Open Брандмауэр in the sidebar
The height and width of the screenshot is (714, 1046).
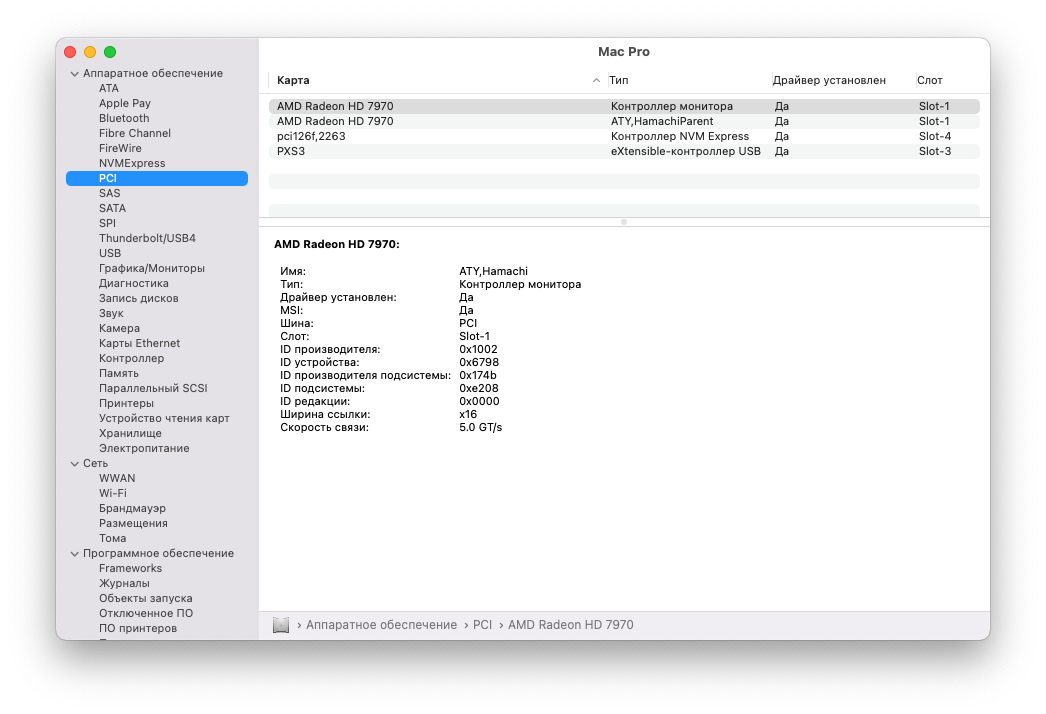tap(132, 508)
